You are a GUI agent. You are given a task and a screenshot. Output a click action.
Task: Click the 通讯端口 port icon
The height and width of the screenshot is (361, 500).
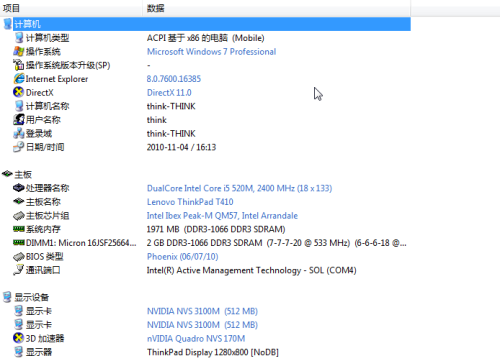pyautogui.click(x=19, y=270)
